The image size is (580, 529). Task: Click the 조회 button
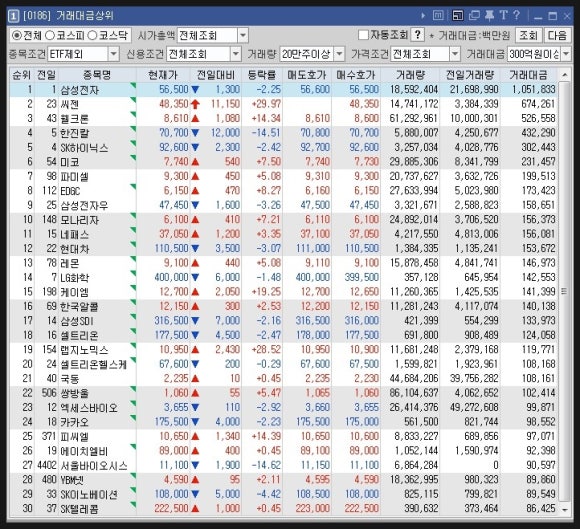pos(529,36)
